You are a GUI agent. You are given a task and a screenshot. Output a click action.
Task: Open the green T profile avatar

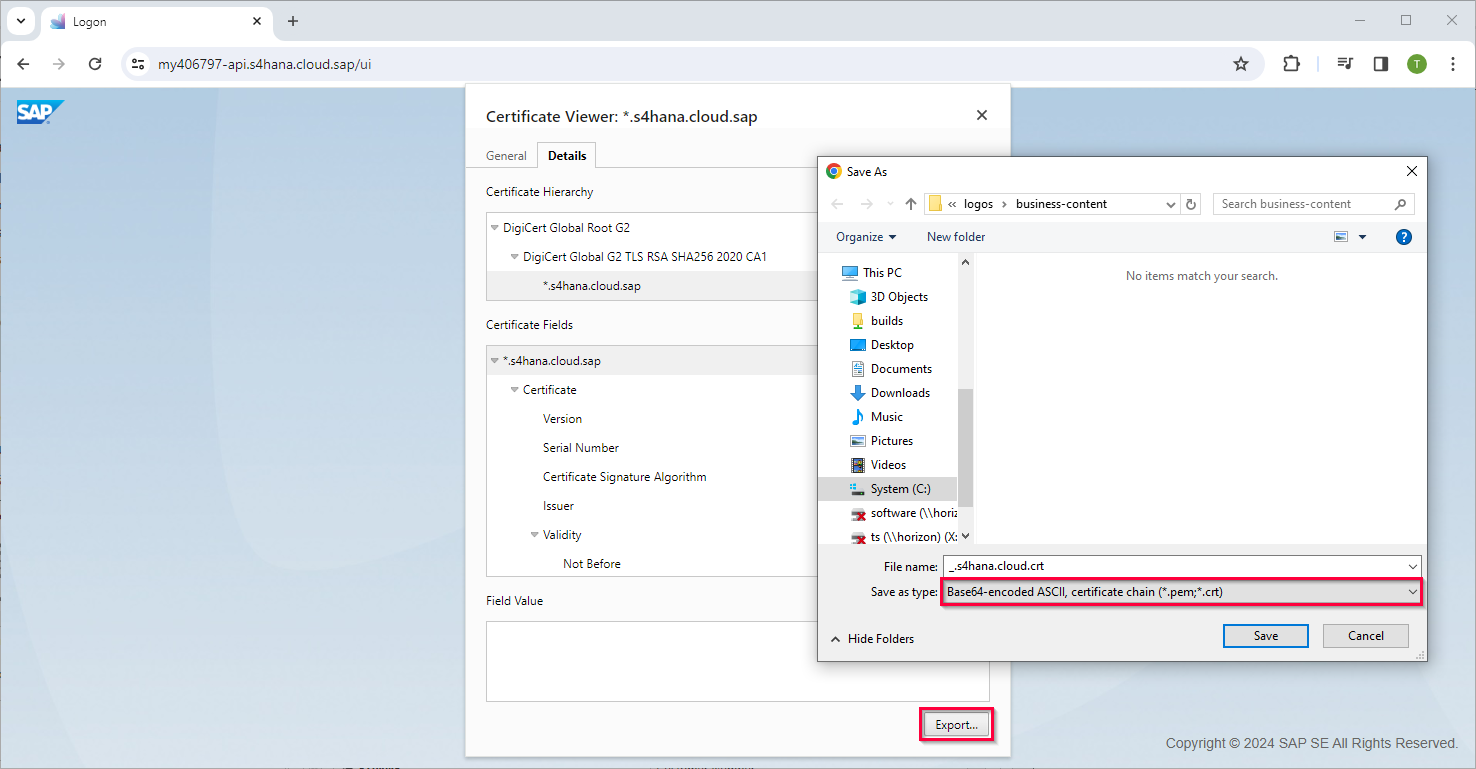[1417, 64]
